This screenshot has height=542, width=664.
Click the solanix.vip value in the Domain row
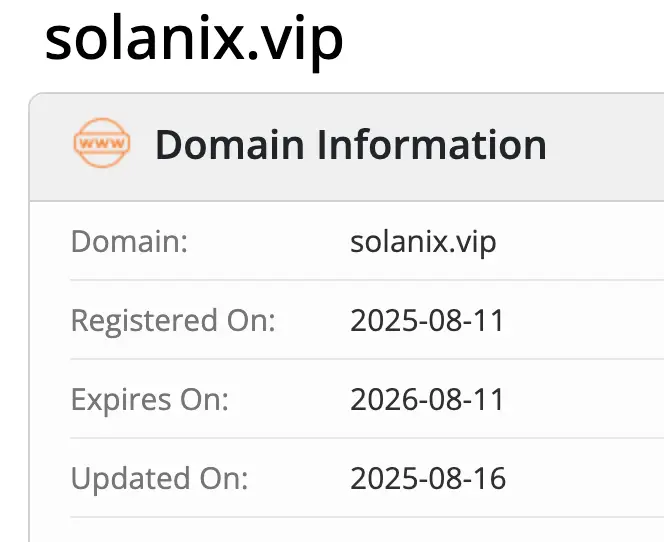[423, 242]
